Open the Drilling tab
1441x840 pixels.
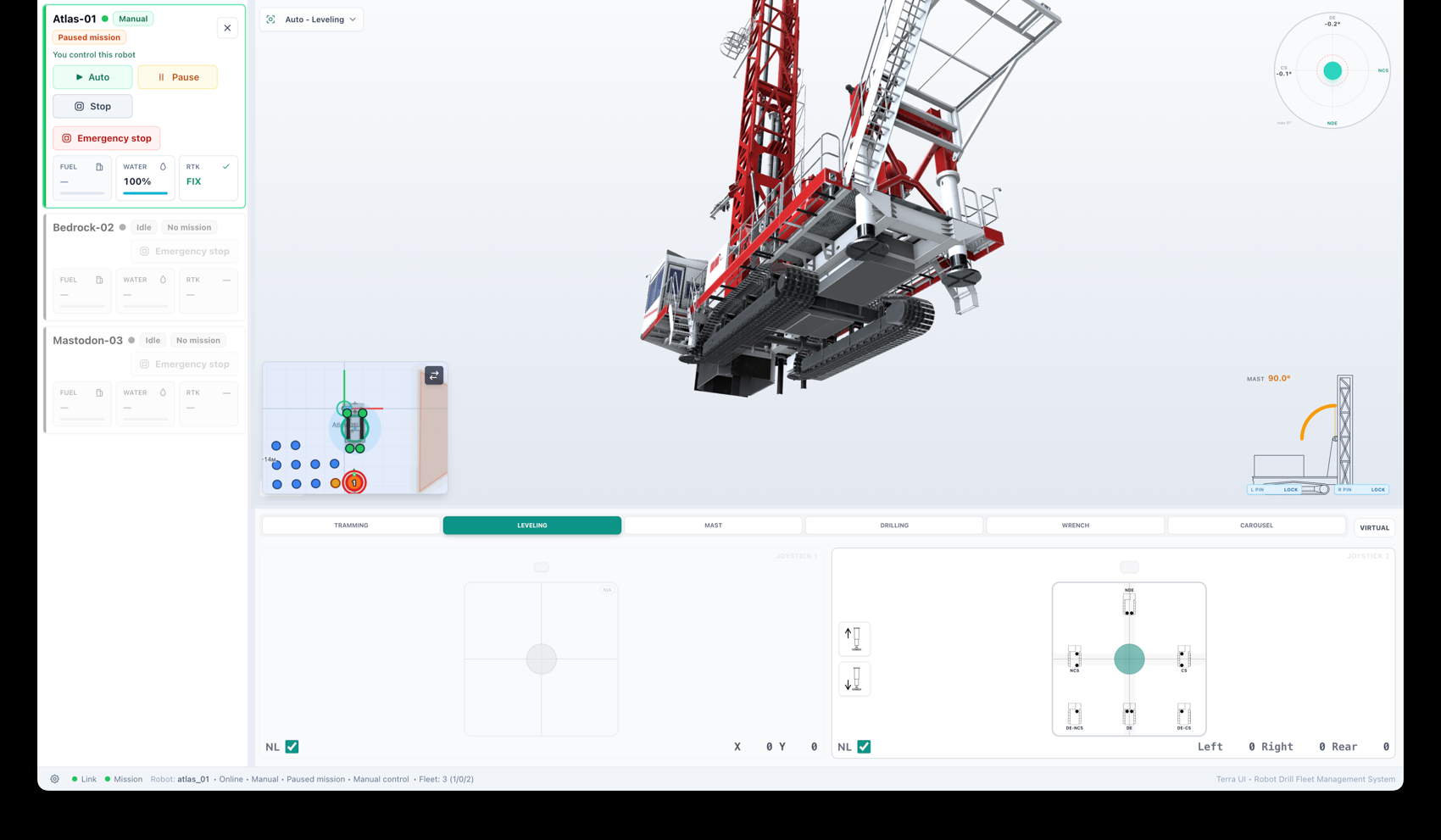click(x=894, y=526)
